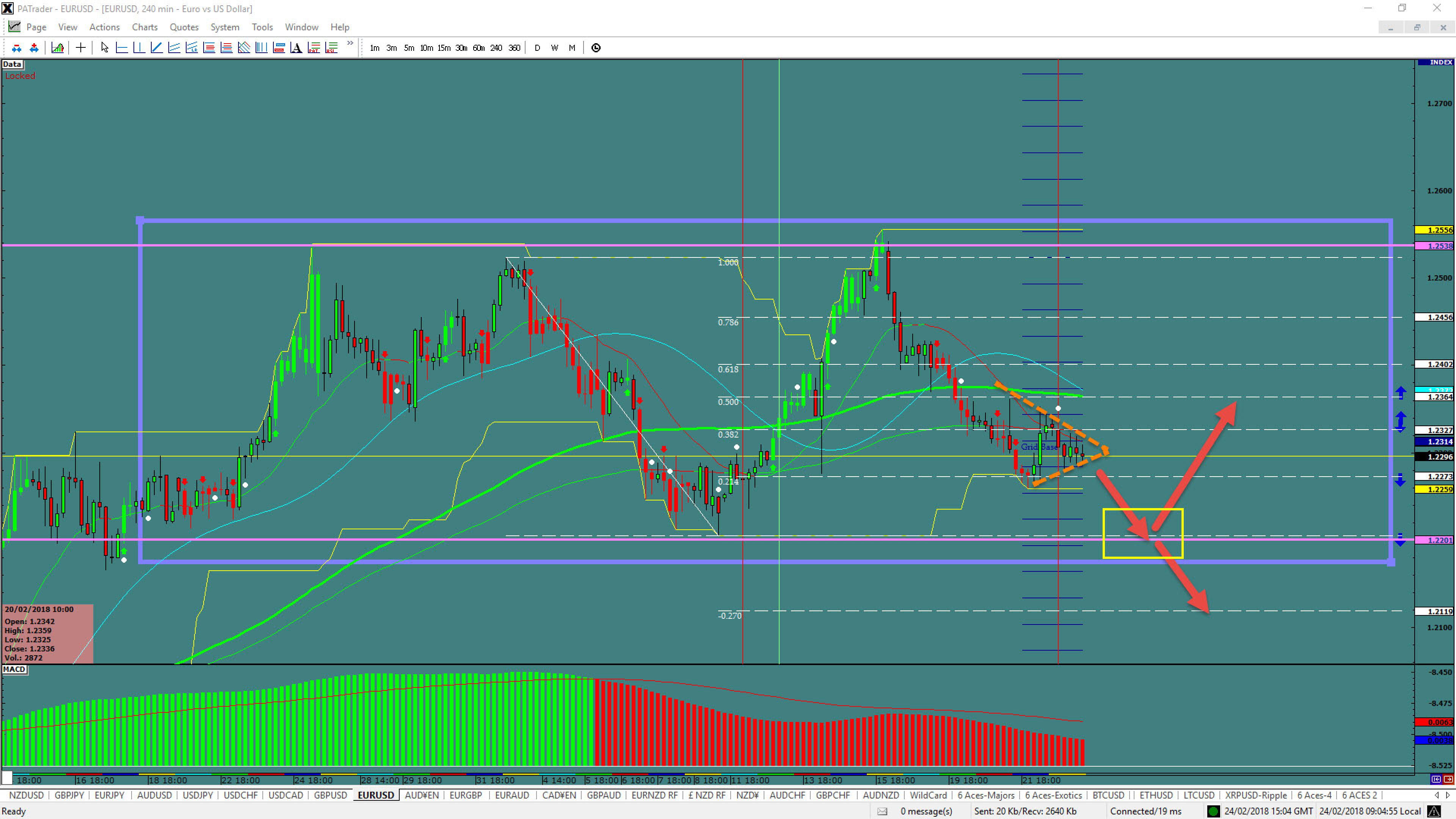Set timeframe to 15m

point(444,48)
